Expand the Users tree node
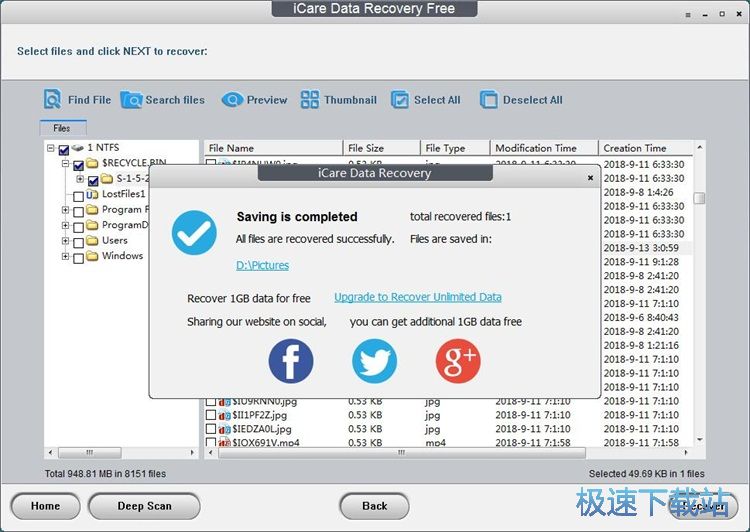The image size is (750, 532). [x=65, y=241]
